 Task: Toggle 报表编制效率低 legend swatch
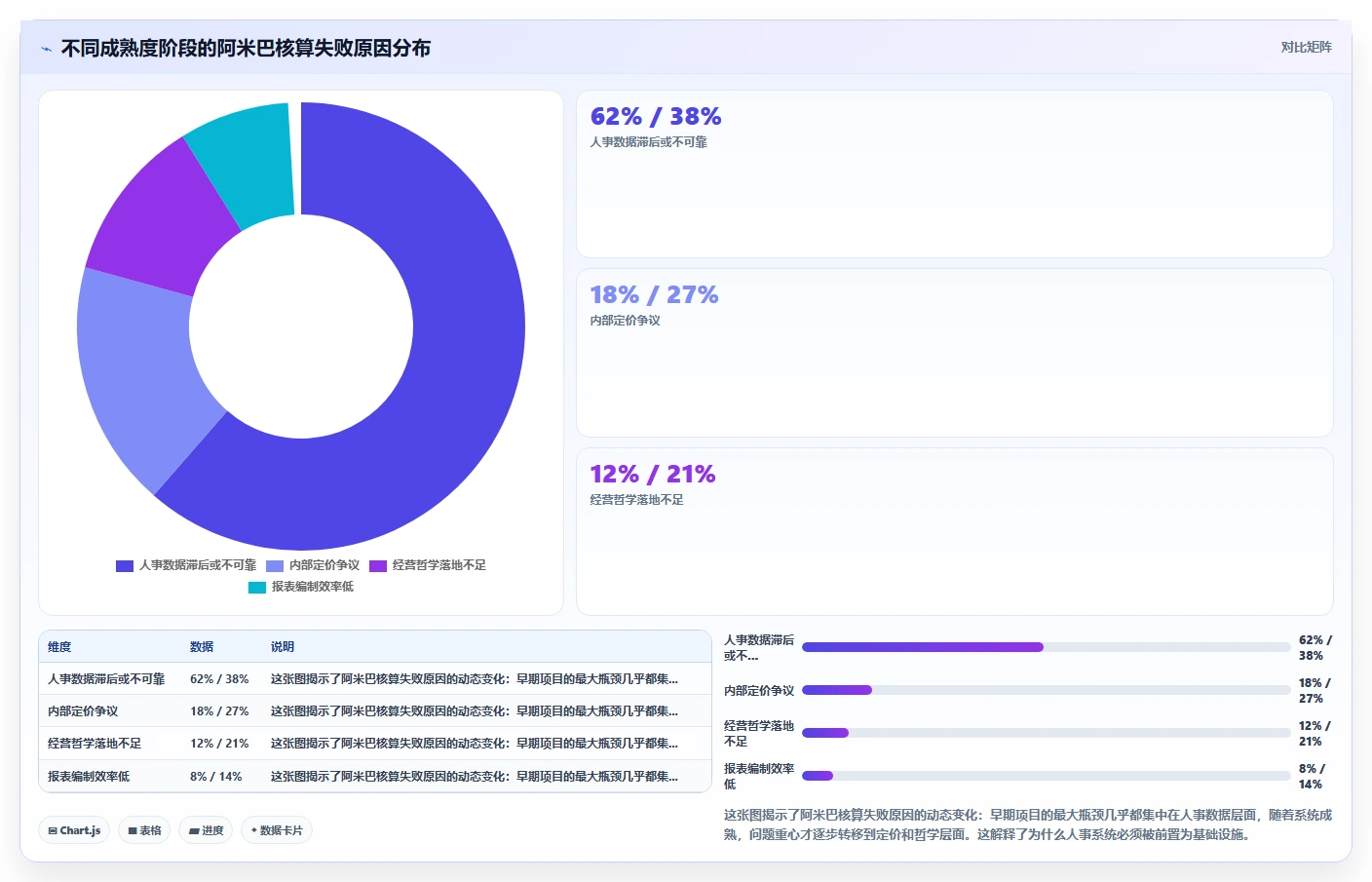point(257,587)
